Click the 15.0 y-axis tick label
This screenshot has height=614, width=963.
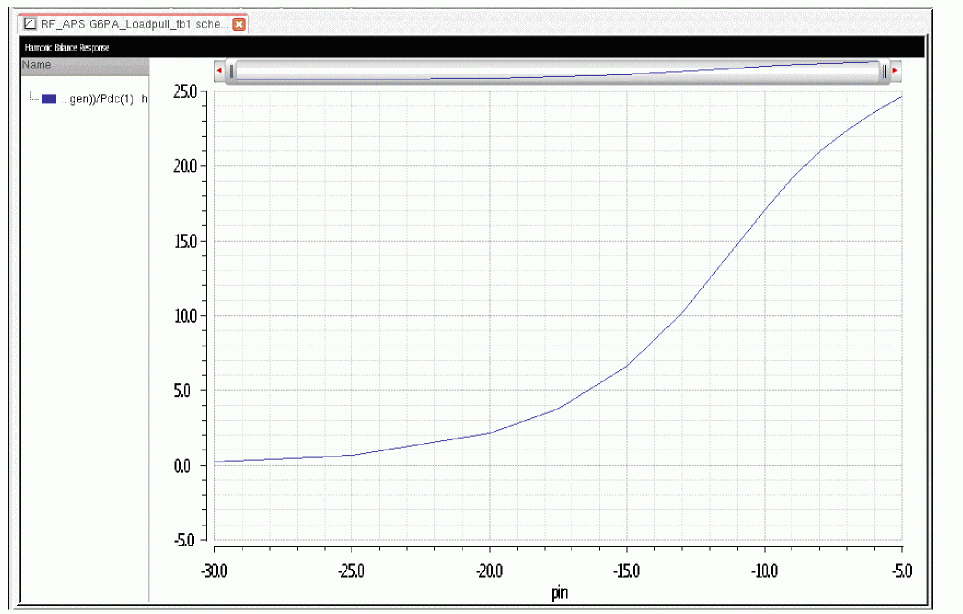185,241
